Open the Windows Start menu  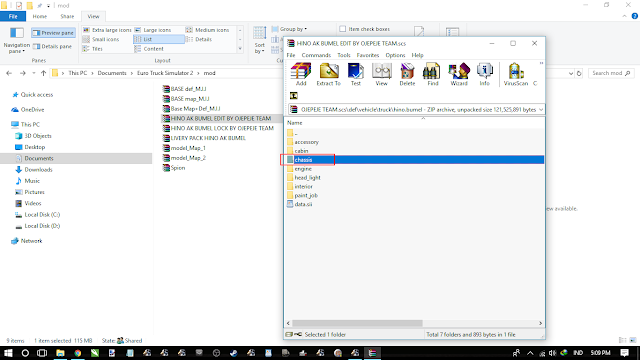pyautogui.click(x=8, y=353)
